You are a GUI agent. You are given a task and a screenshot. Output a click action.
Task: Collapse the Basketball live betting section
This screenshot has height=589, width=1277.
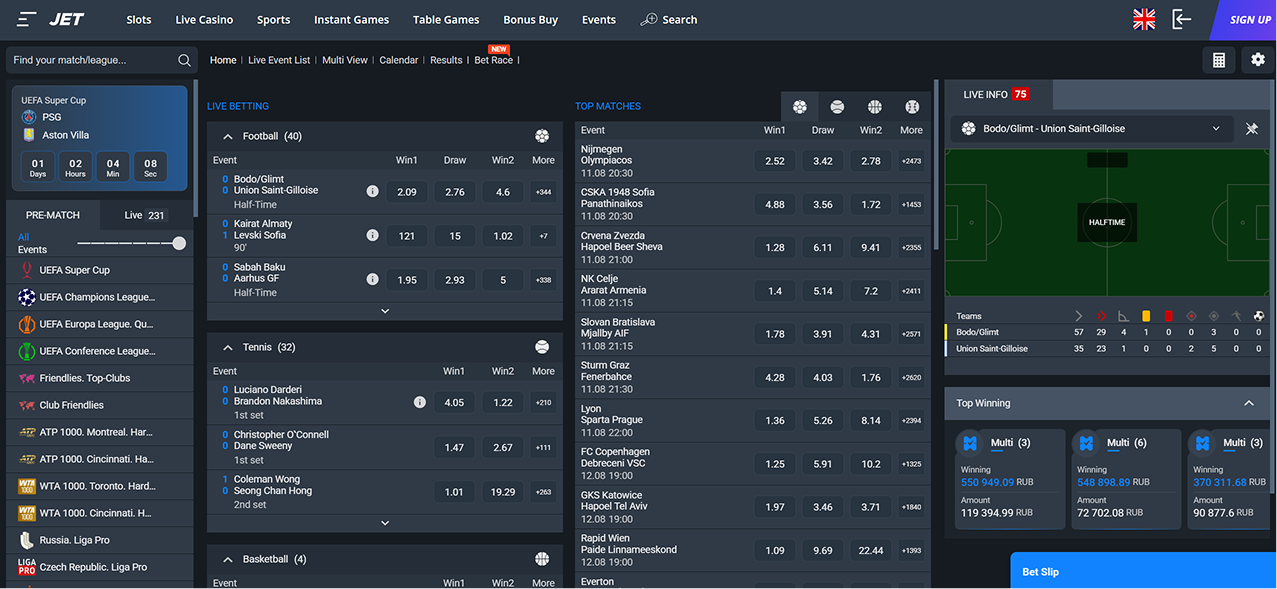228,559
